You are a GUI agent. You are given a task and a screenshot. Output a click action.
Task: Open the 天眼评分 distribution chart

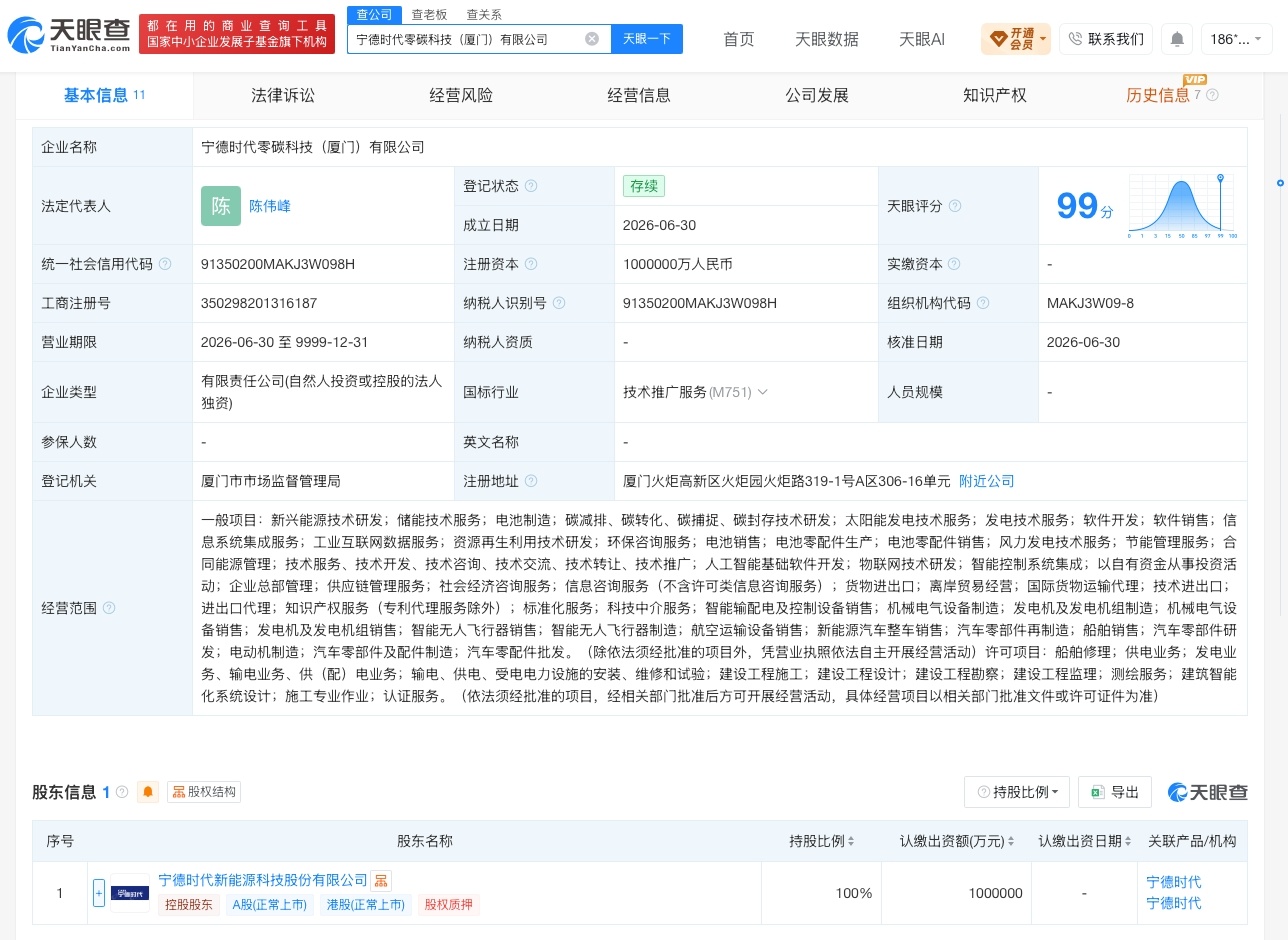pos(1183,206)
